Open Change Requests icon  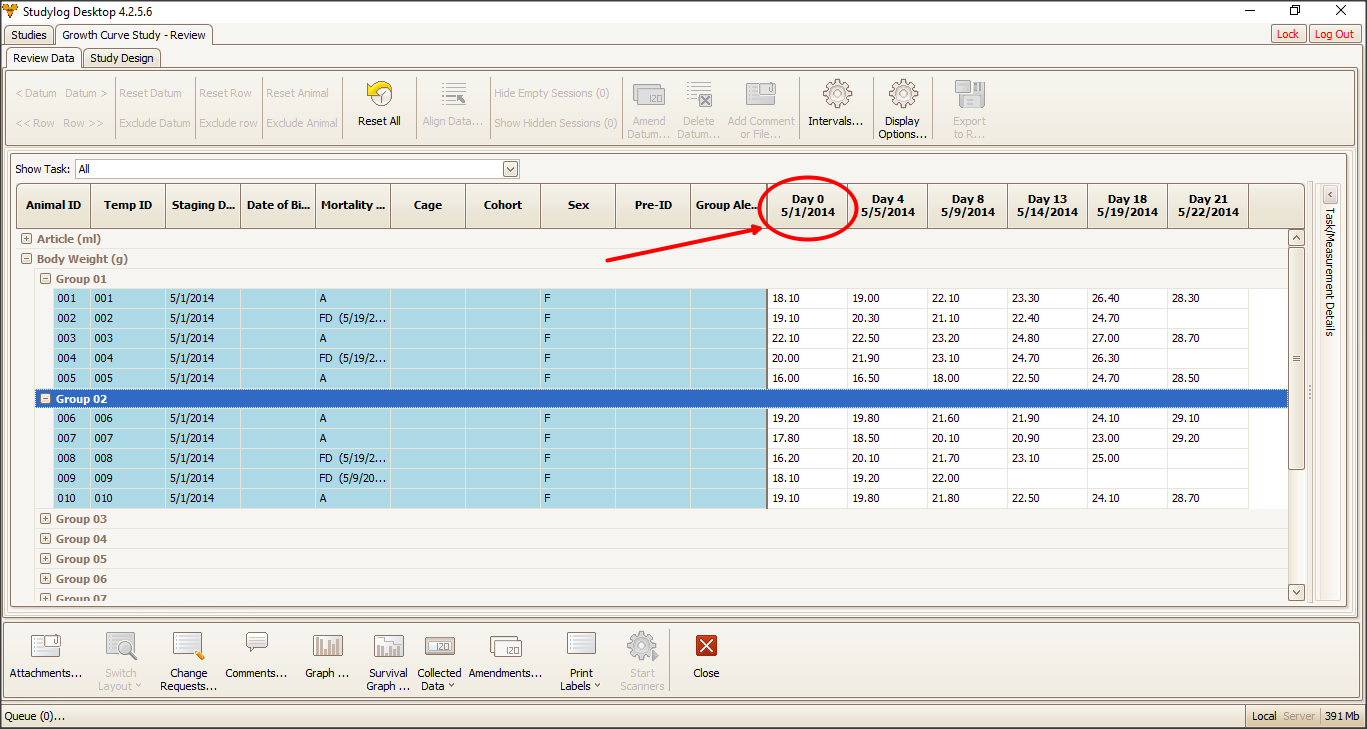[x=188, y=646]
